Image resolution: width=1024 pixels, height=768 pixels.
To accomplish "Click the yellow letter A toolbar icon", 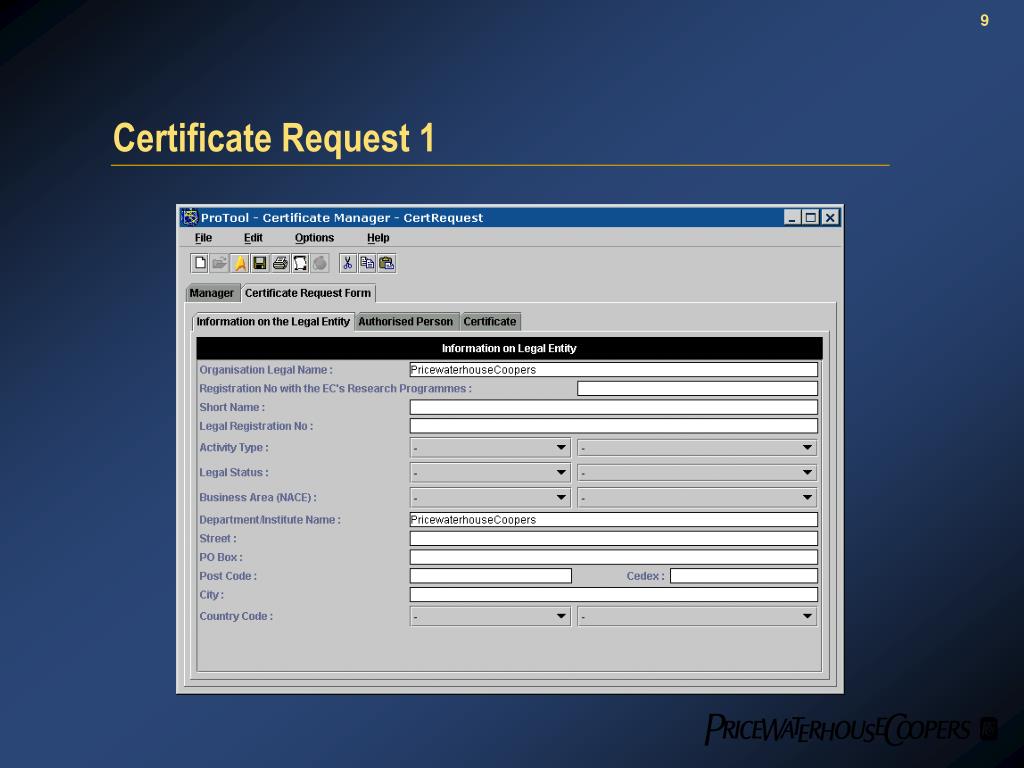I will tap(240, 263).
